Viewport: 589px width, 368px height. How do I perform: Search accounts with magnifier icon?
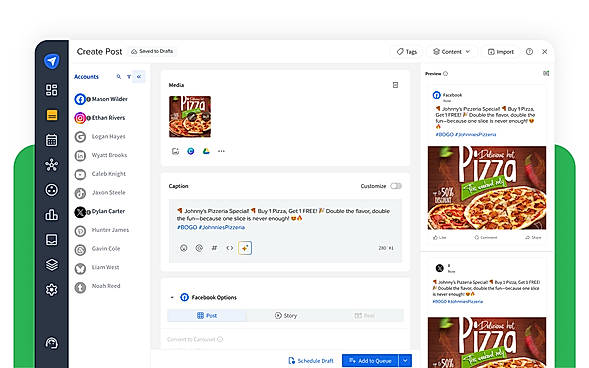tap(119, 77)
